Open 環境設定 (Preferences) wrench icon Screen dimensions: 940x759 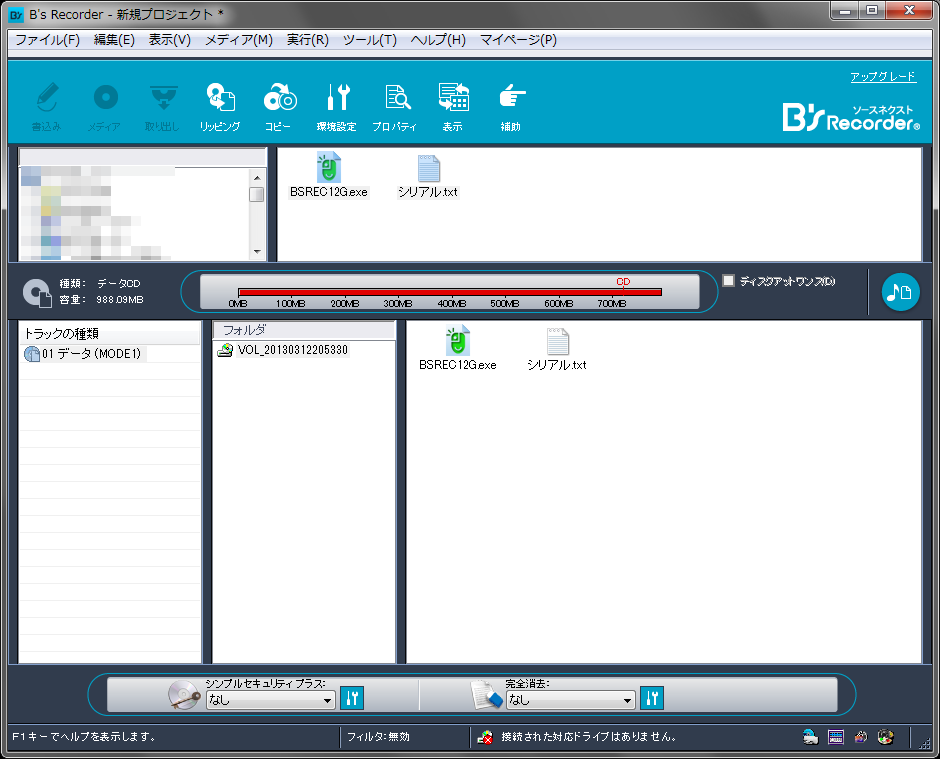click(x=337, y=107)
